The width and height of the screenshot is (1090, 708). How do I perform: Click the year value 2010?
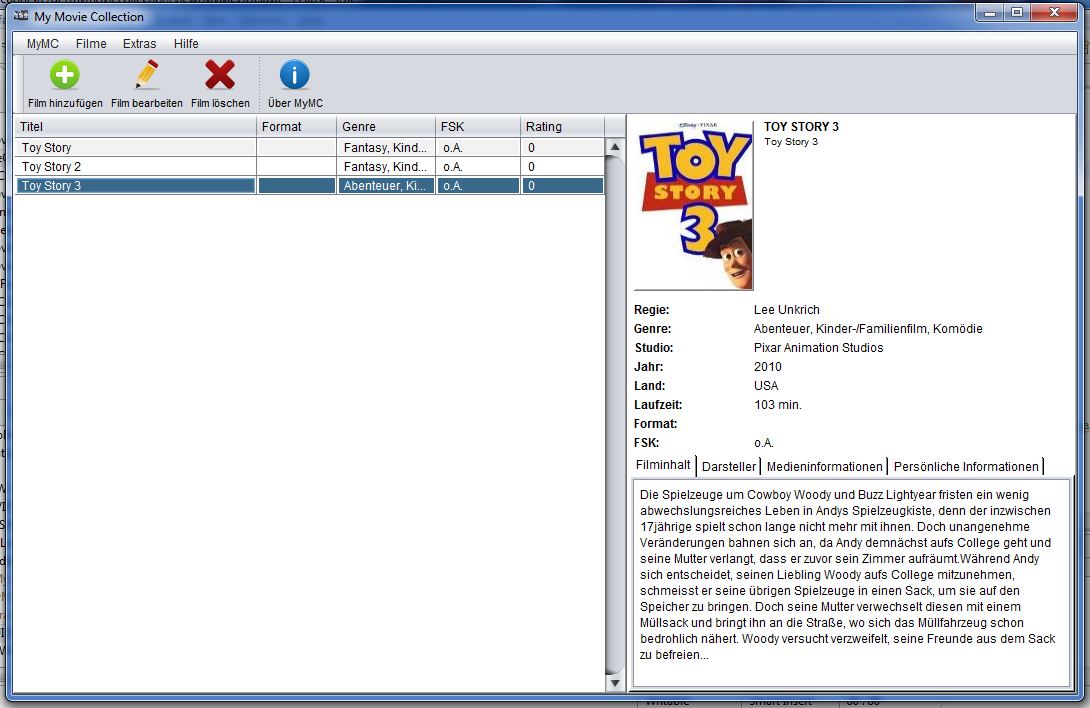[x=767, y=367]
